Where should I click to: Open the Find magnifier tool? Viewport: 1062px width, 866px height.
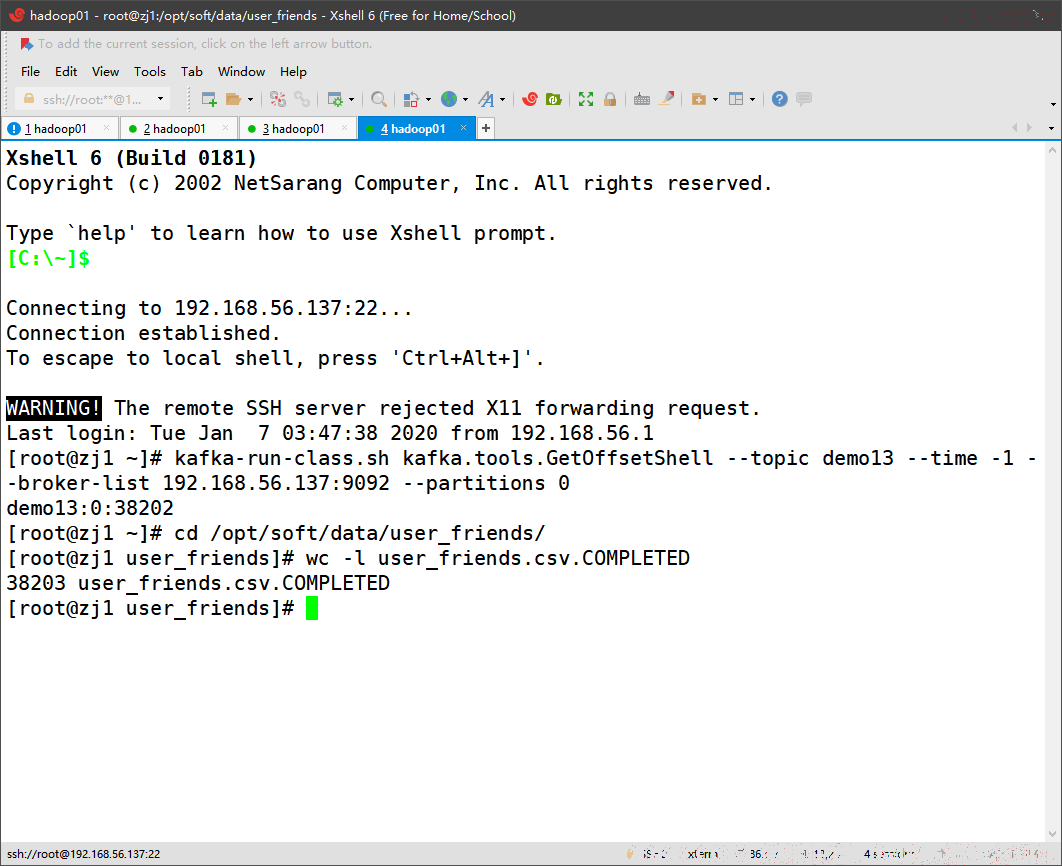coord(379,100)
